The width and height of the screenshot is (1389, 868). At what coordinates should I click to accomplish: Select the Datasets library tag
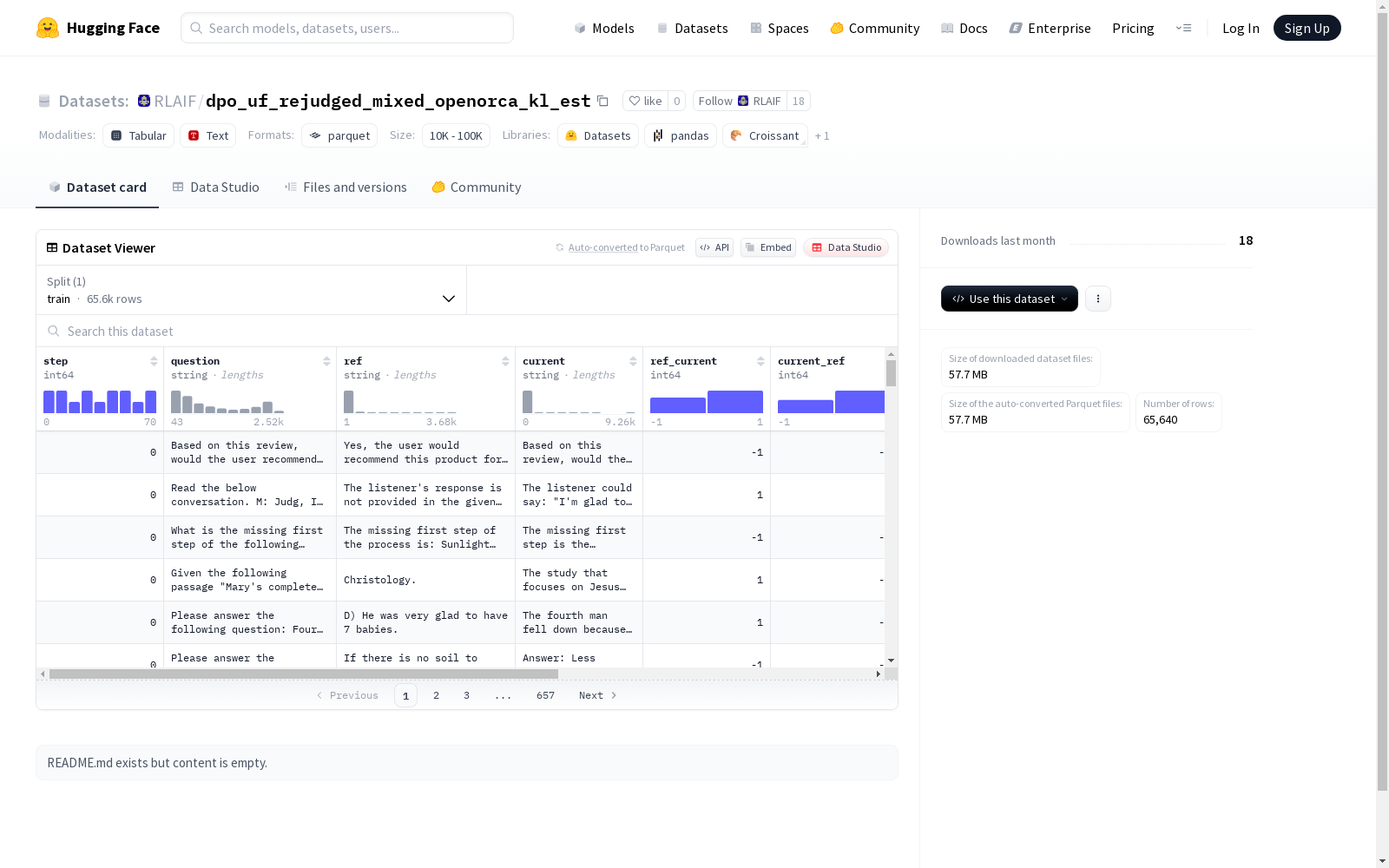(x=598, y=135)
